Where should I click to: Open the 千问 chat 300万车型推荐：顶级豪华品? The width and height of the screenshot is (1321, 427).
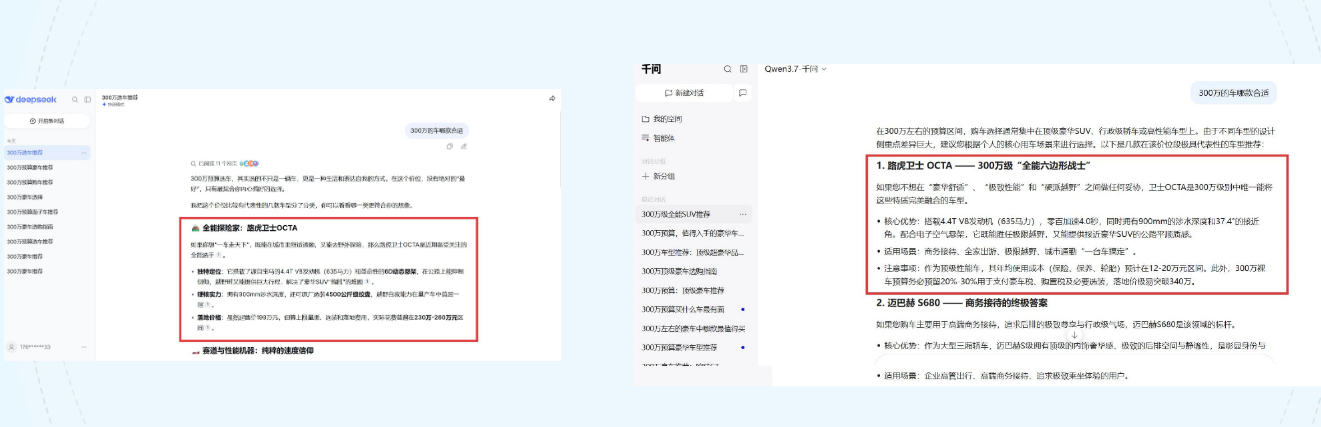coord(693,252)
